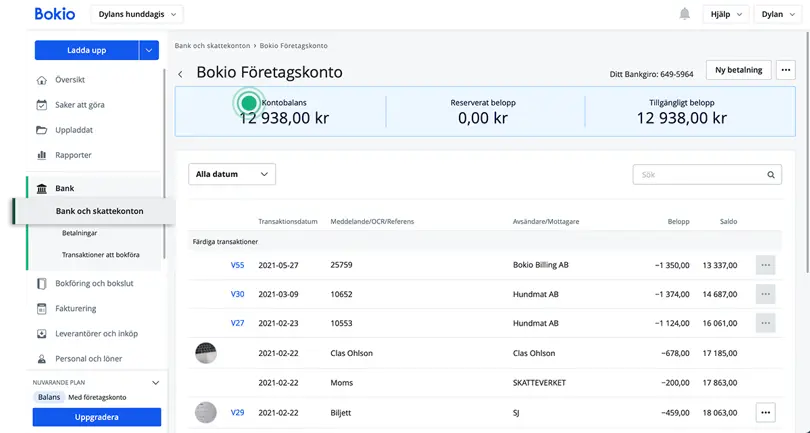Screen dimensions: 810x433
Task: Open Saker att göra in the sidebar
Action: pos(80,105)
